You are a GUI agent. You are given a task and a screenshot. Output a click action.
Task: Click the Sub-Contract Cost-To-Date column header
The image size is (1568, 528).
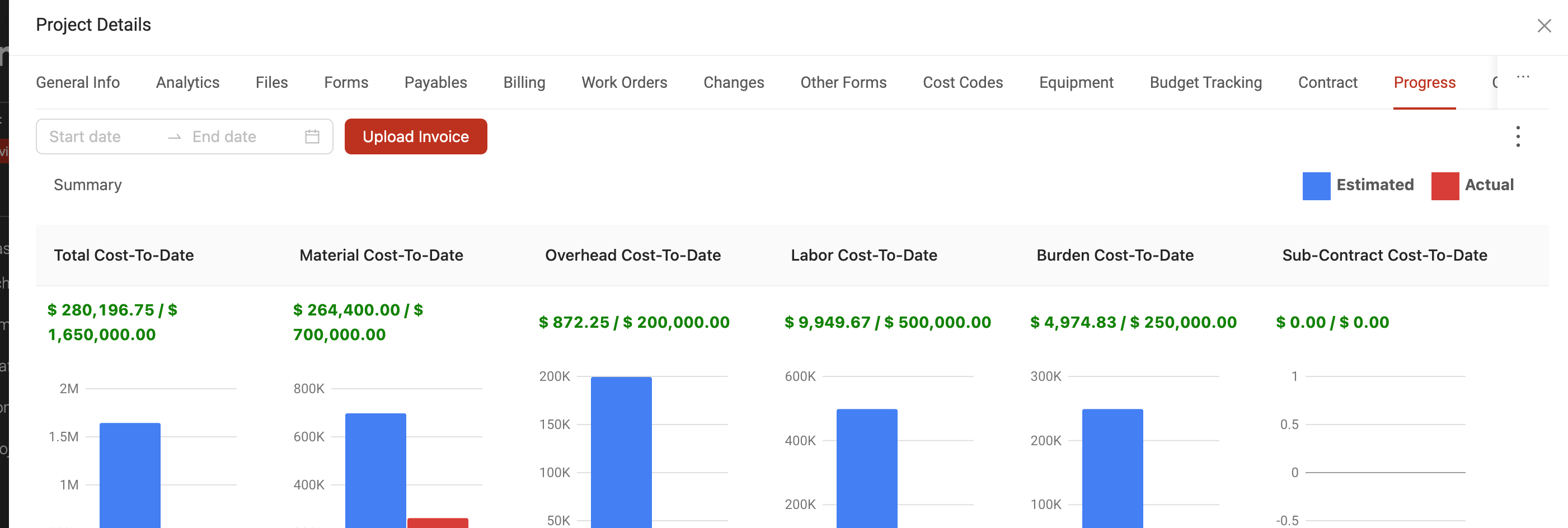(x=1384, y=256)
